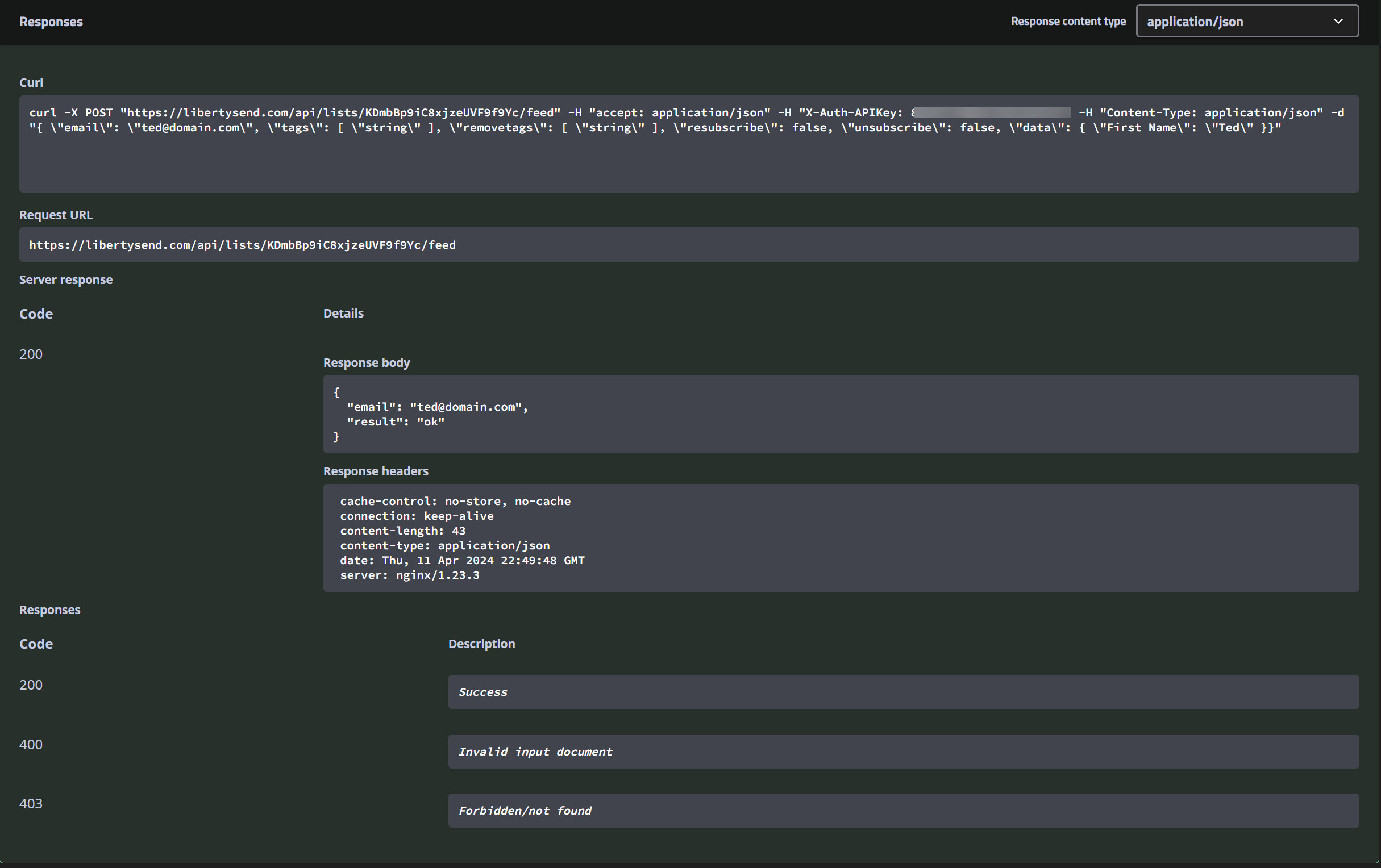Click the Response headers block
Viewport: 1381px width, 868px height.
click(841, 538)
